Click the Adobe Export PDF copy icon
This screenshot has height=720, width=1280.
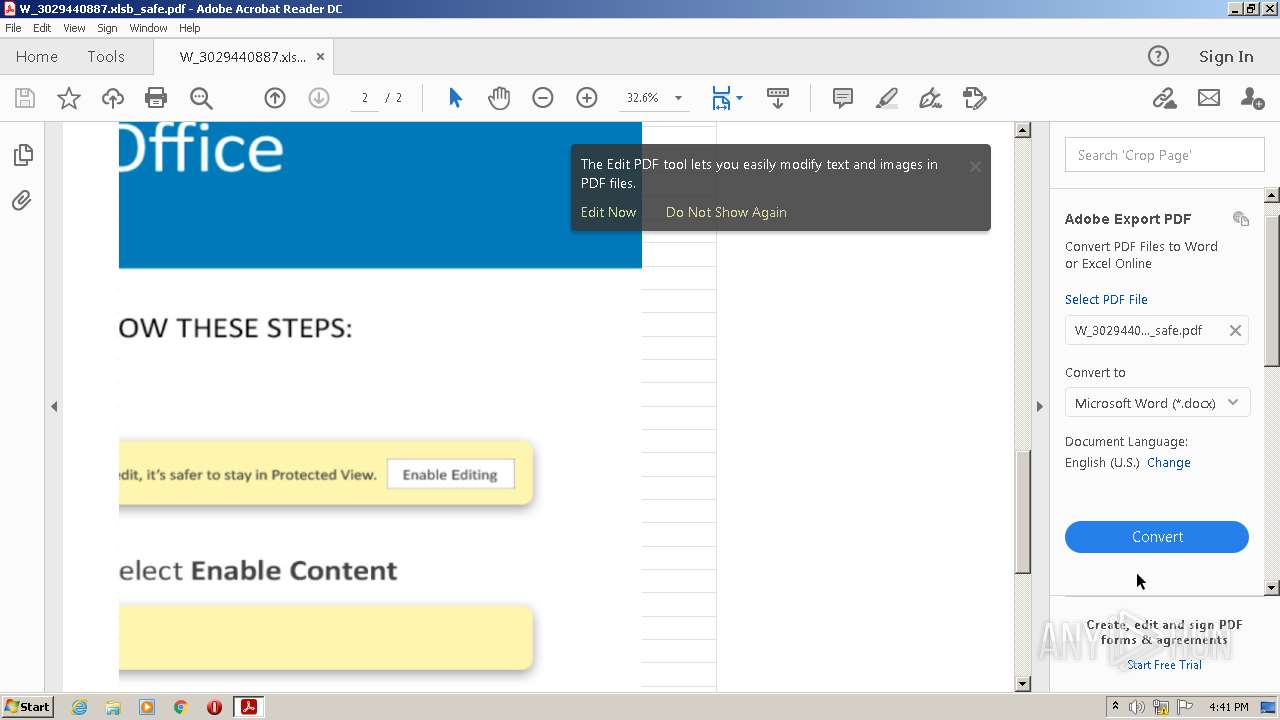[1241, 219]
